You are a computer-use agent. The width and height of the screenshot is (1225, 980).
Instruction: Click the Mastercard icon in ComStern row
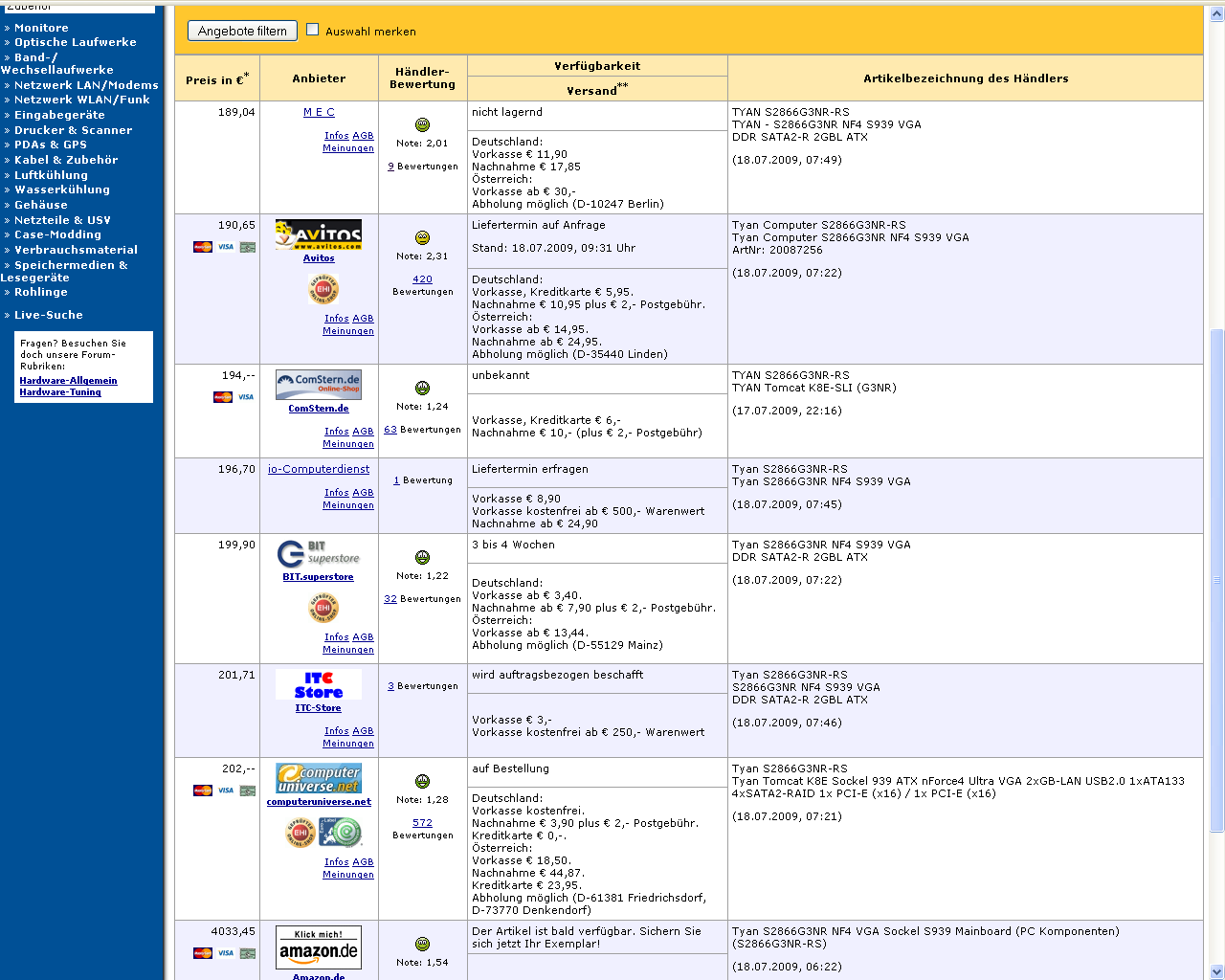click(x=223, y=397)
